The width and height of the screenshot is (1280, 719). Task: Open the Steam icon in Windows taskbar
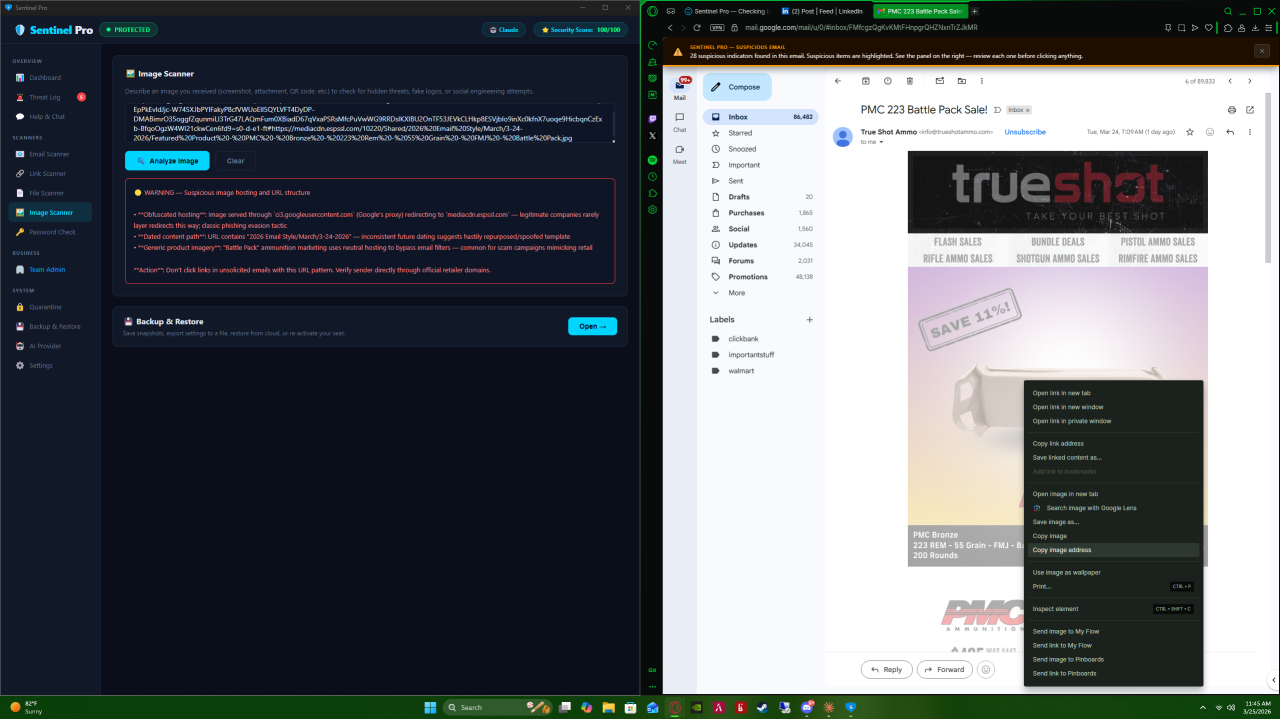pyautogui.click(x=761, y=707)
